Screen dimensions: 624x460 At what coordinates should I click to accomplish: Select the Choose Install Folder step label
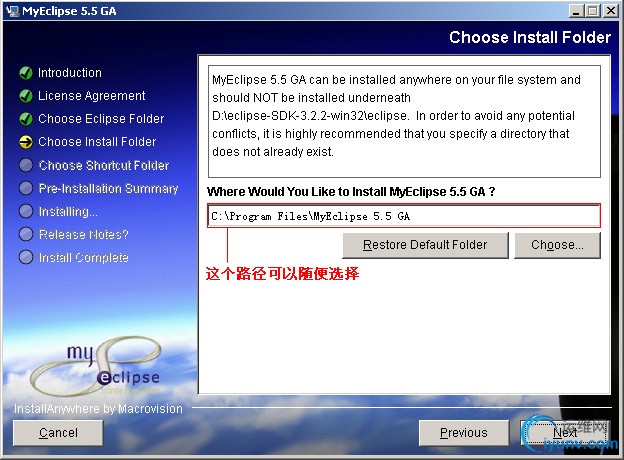click(x=97, y=142)
